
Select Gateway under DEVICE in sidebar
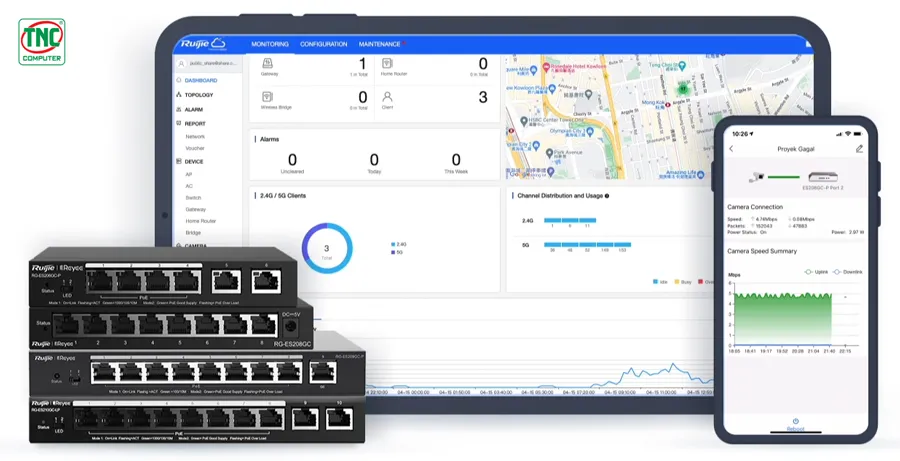pos(196,210)
